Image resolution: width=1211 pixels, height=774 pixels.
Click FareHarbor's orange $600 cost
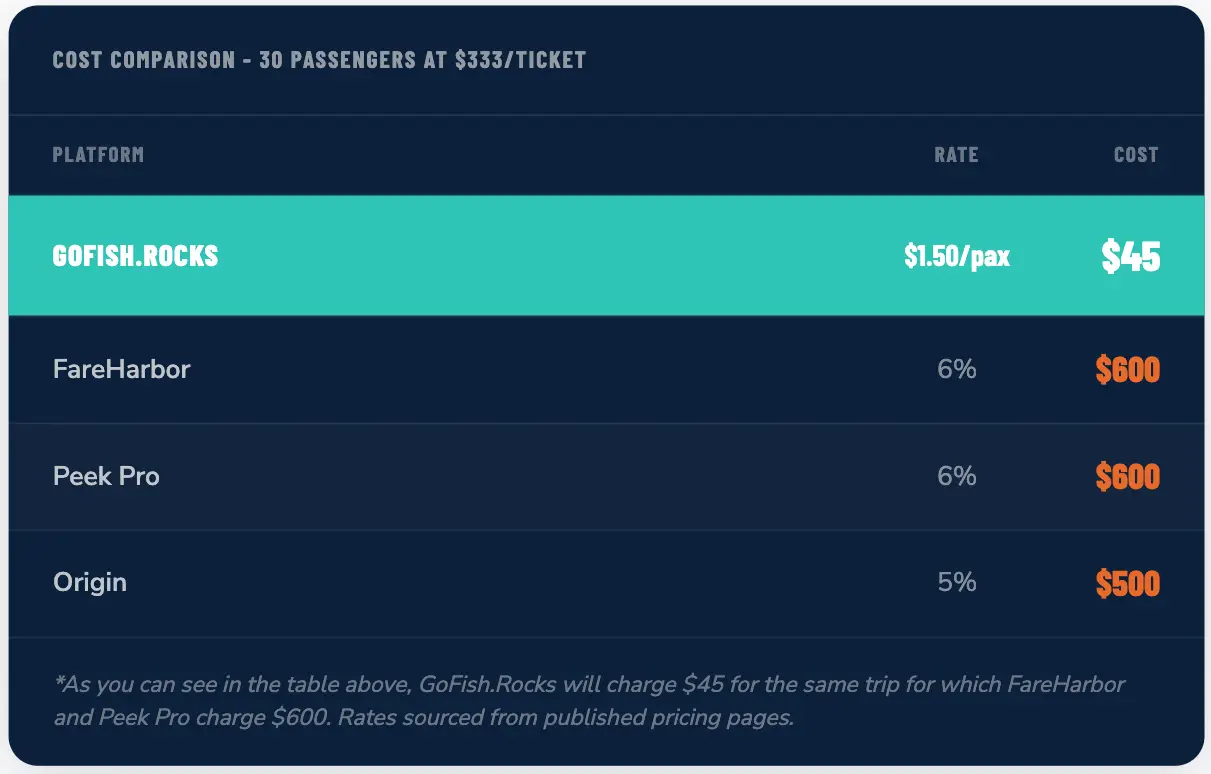coord(1127,370)
